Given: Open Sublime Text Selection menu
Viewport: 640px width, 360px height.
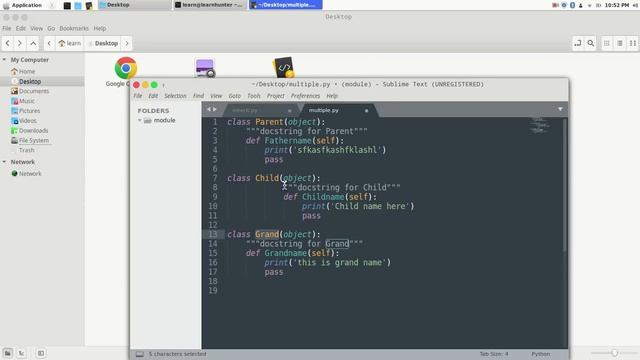Looking at the screenshot, I should coord(175,96).
